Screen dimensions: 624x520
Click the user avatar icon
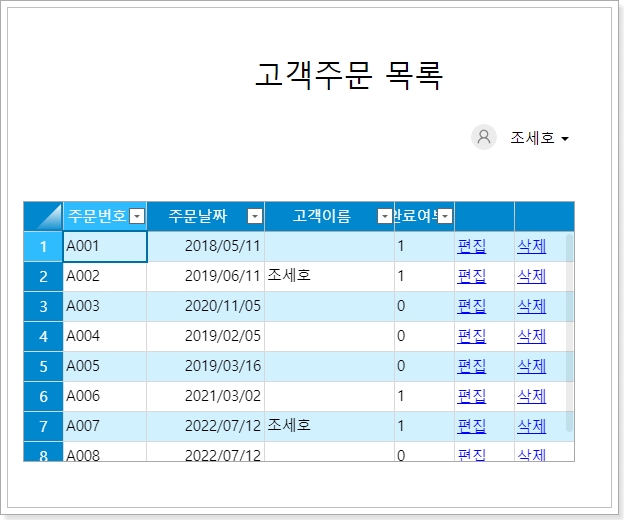pyautogui.click(x=484, y=138)
